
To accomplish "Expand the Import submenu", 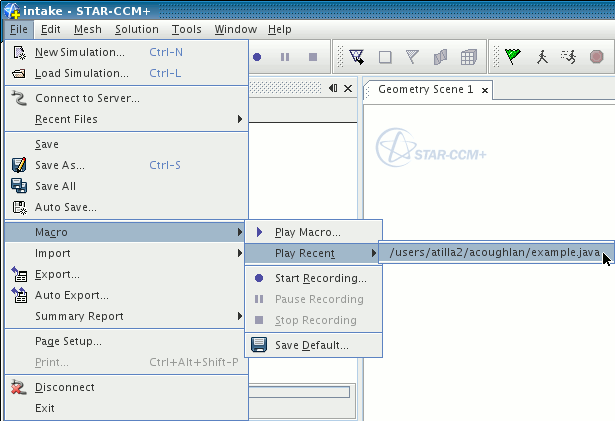I will tap(127, 253).
